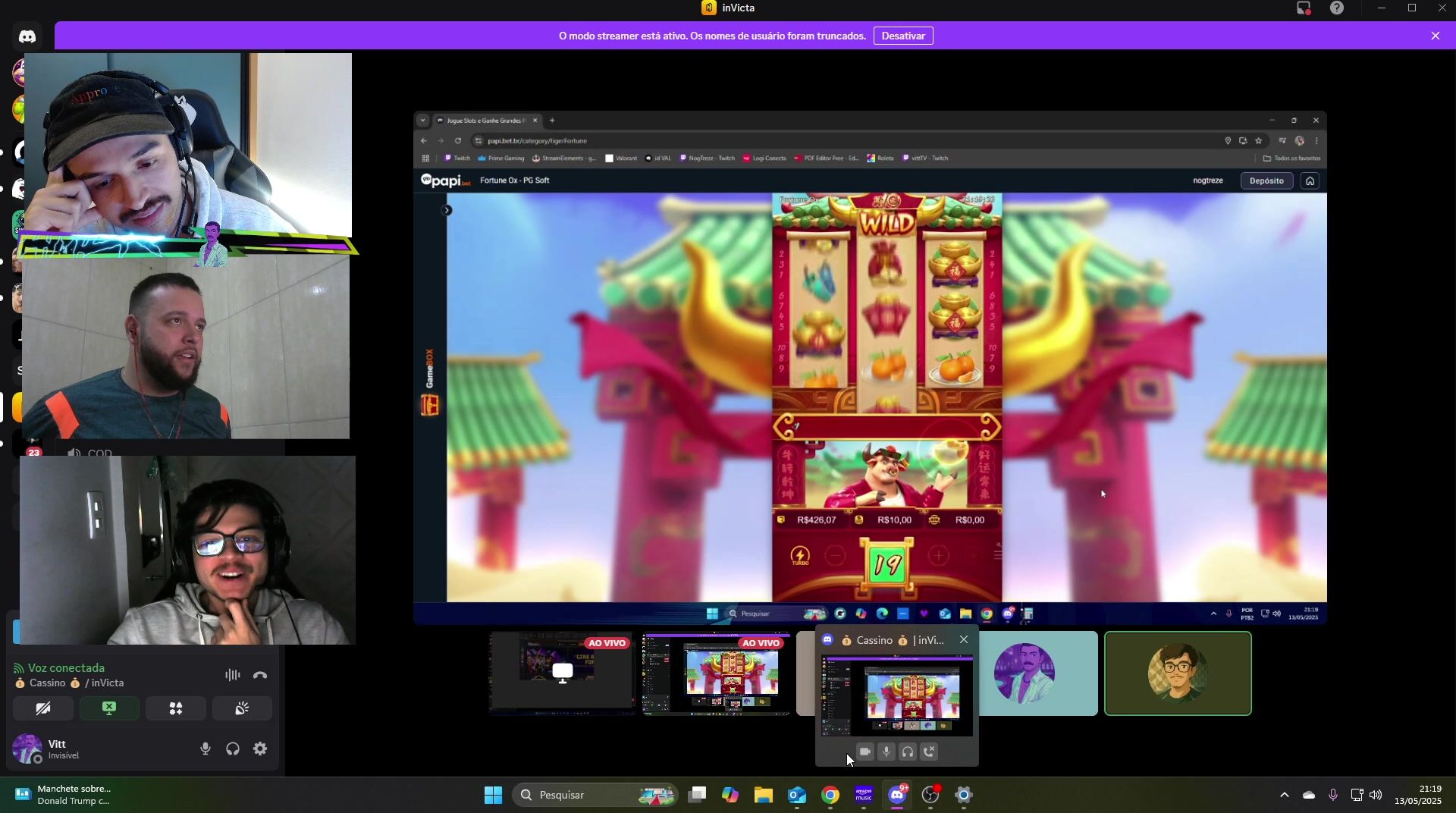Open the Roleta bookmark
Image resolution: width=1456 pixels, height=813 pixels.
tap(880, 159)
